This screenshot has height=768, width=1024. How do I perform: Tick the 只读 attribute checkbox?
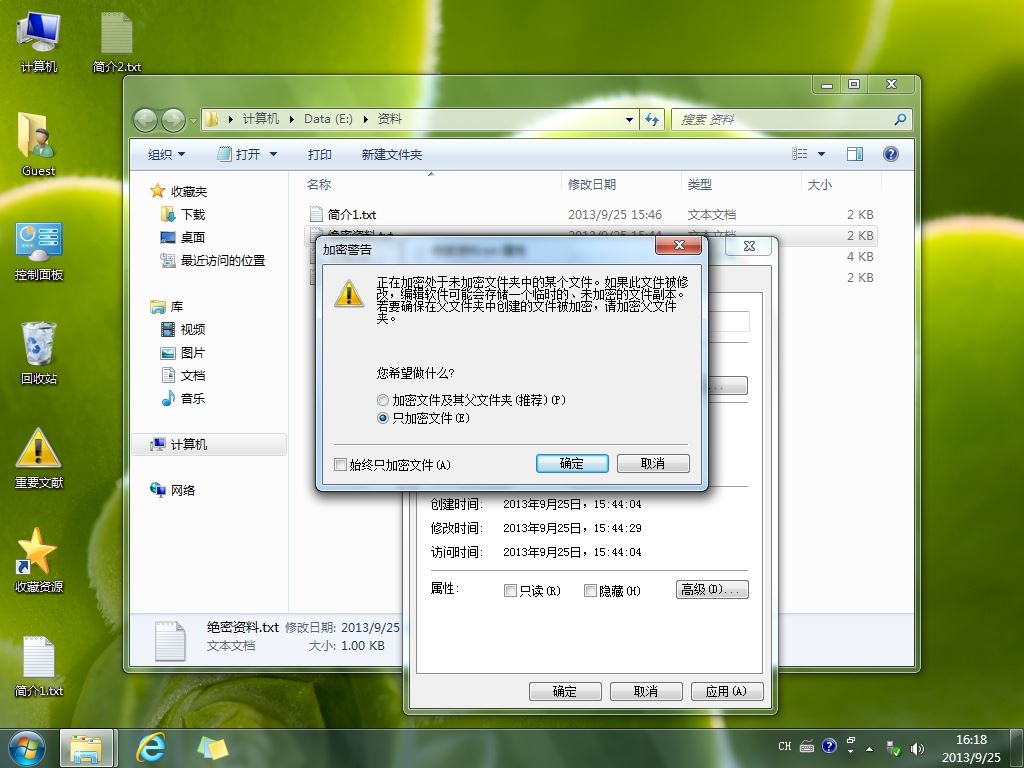(510, 590)
